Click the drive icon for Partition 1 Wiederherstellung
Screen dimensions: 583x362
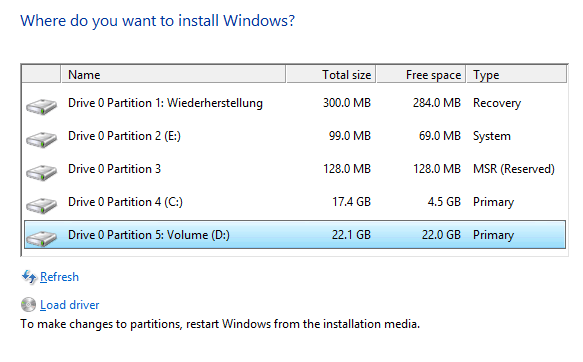coord(41,106)
